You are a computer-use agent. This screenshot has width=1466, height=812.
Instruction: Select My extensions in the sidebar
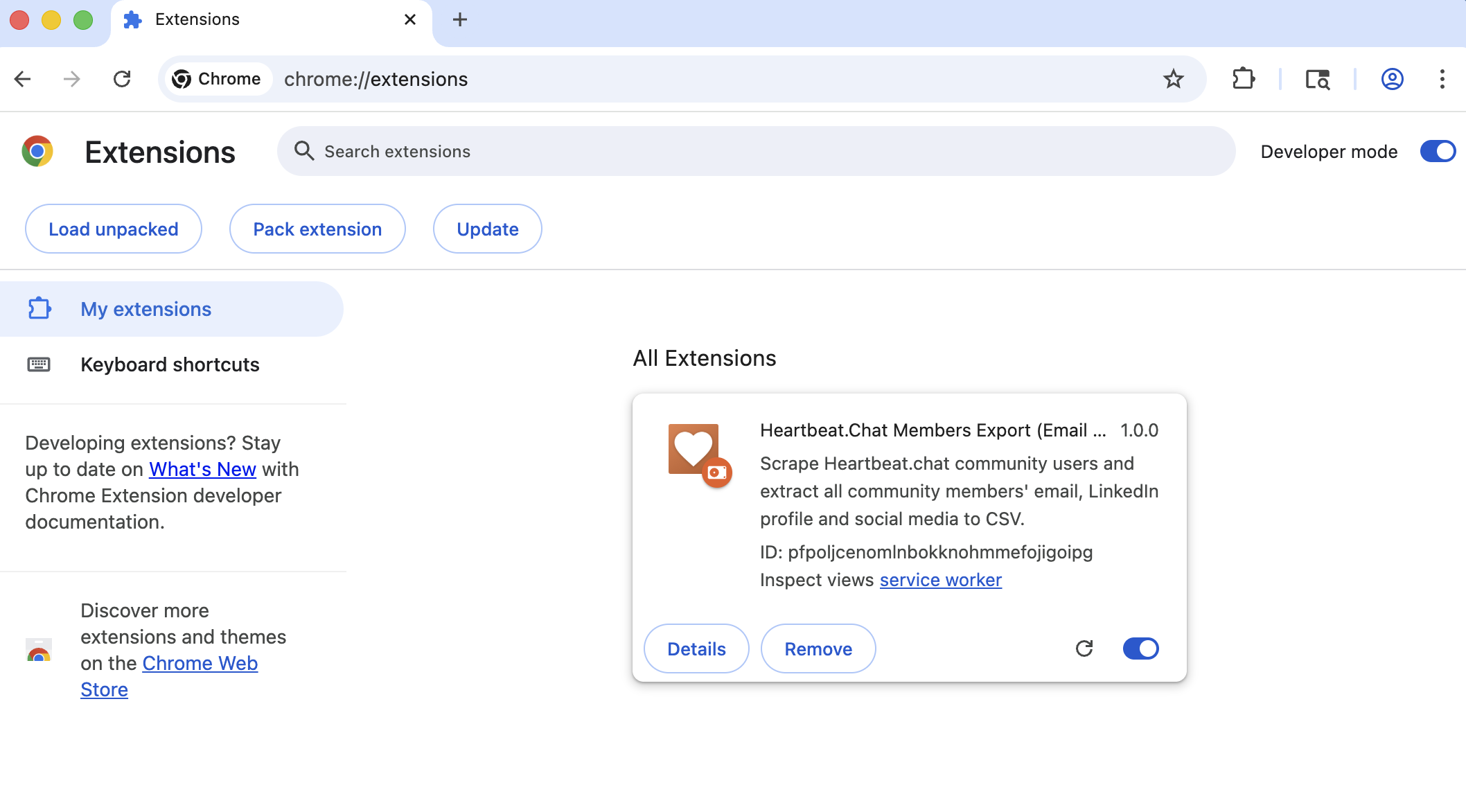click(172, 309)
